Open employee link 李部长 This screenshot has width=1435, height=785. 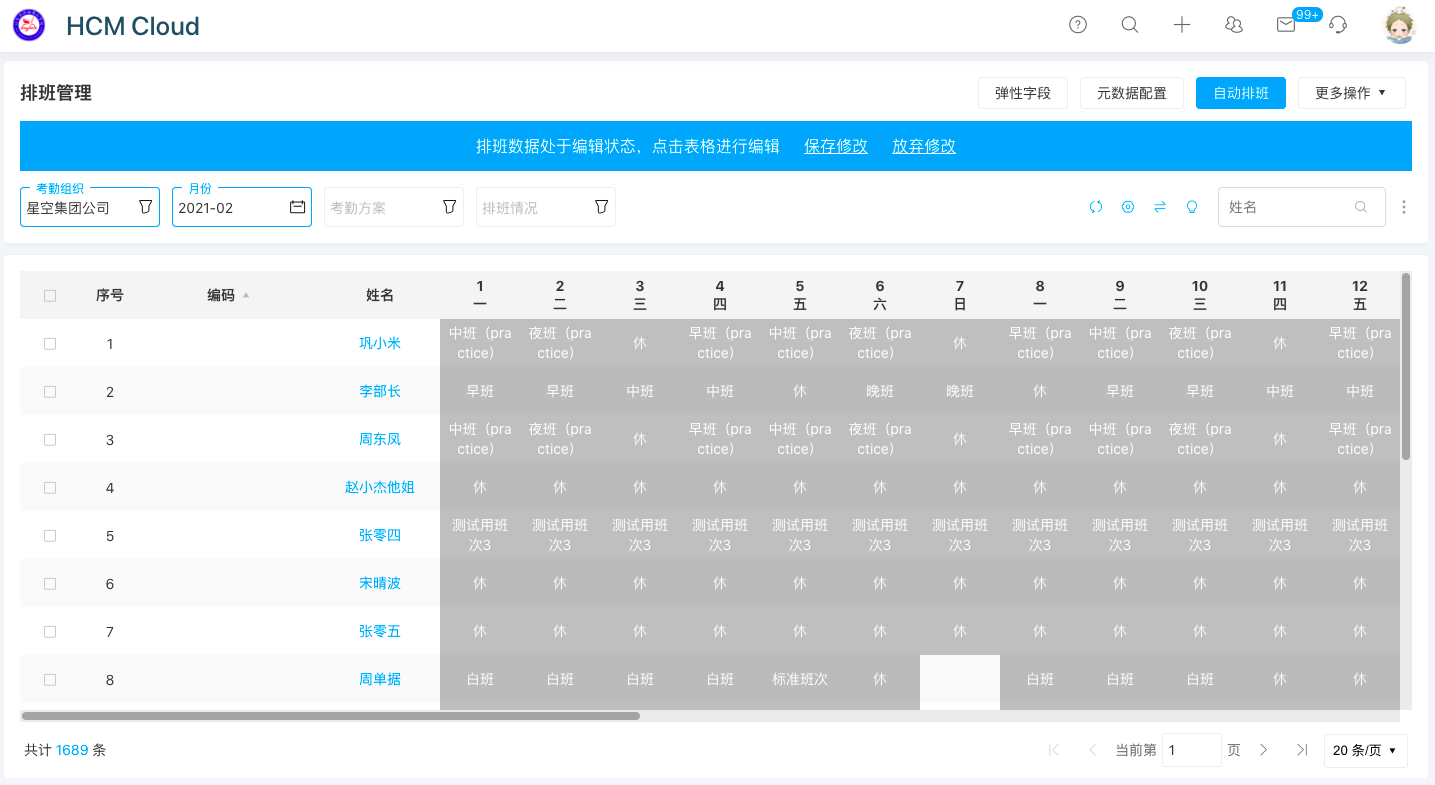(380, 391)
